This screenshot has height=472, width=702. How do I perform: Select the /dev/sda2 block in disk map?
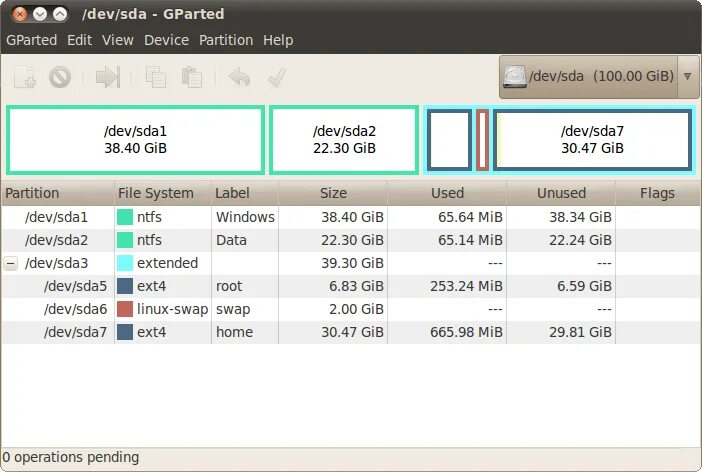pyautogui.click(x=344, y=140)
